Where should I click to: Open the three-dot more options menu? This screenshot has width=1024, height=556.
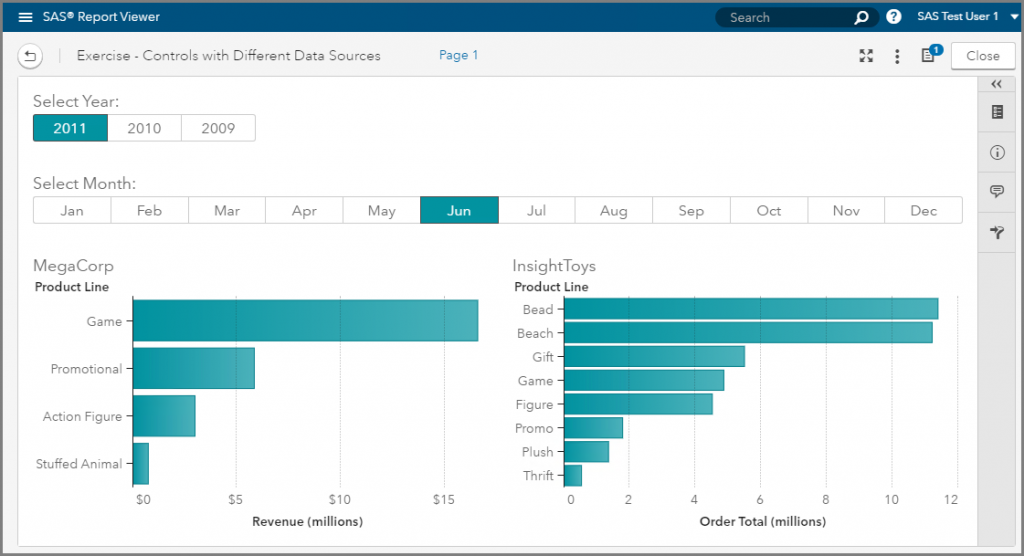(x=897, y=56)
